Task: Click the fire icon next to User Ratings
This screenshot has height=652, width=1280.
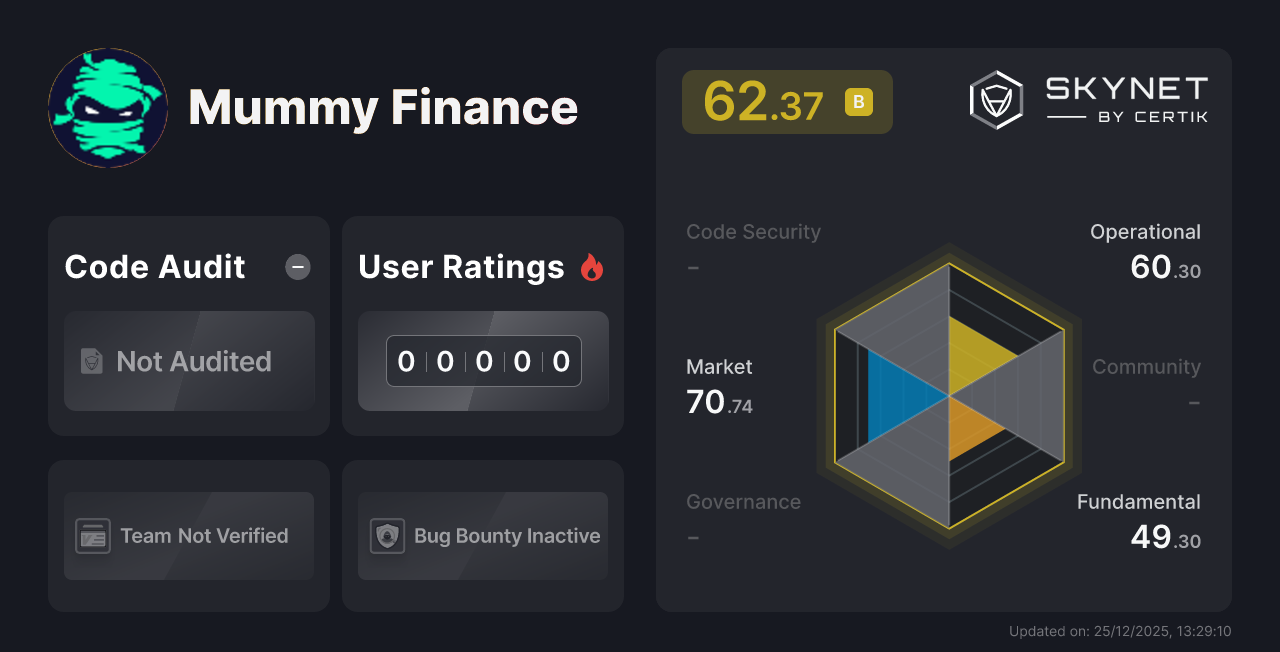Action: [x=591, y=266]
